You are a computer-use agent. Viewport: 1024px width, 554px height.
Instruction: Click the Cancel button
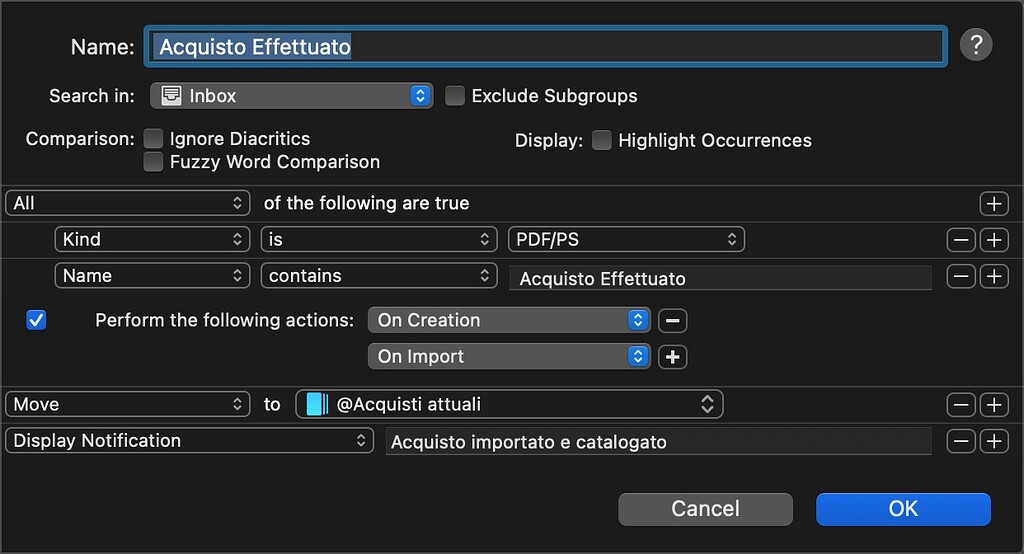tap(705, 509)
